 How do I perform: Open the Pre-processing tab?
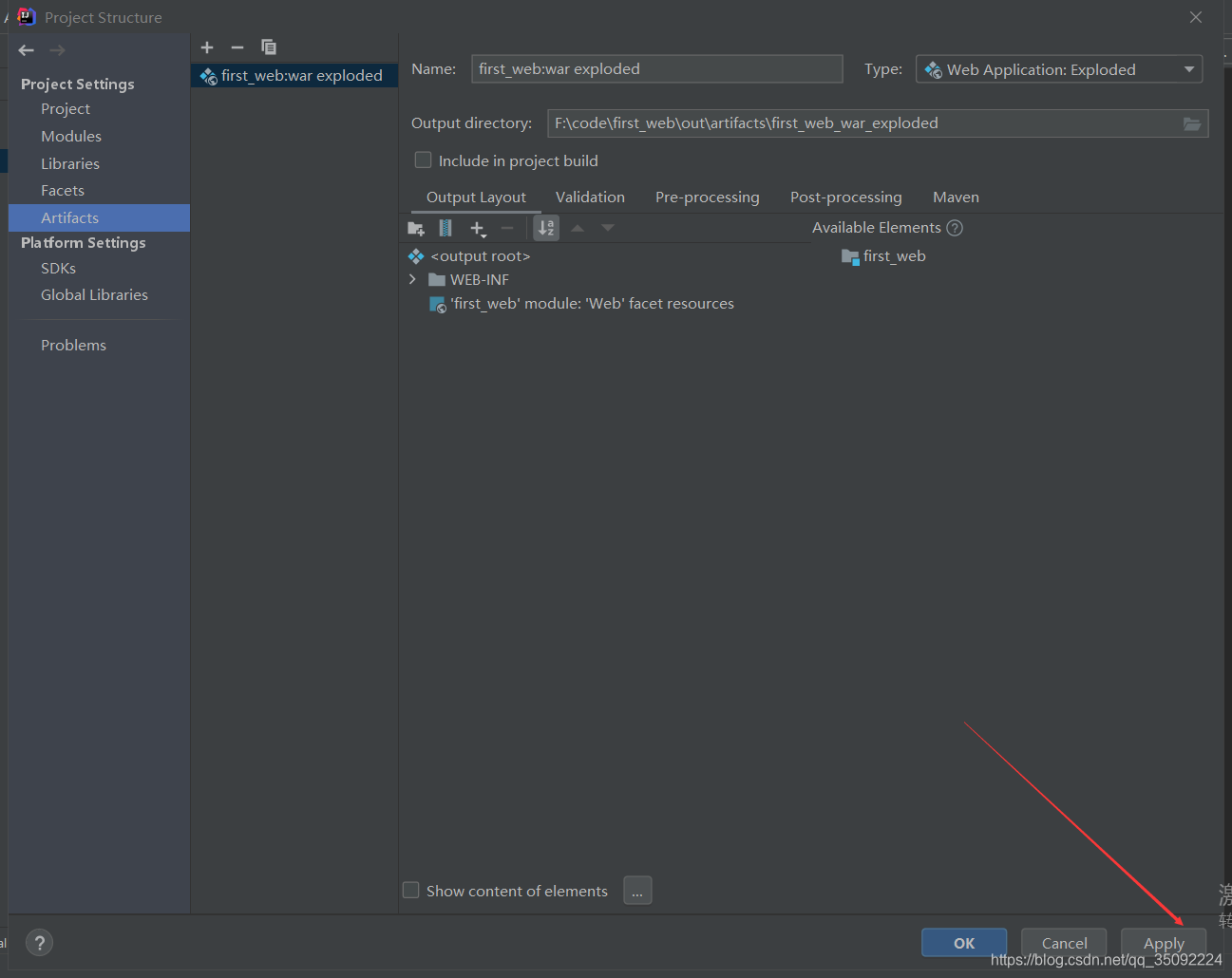[x=708, y=197]
